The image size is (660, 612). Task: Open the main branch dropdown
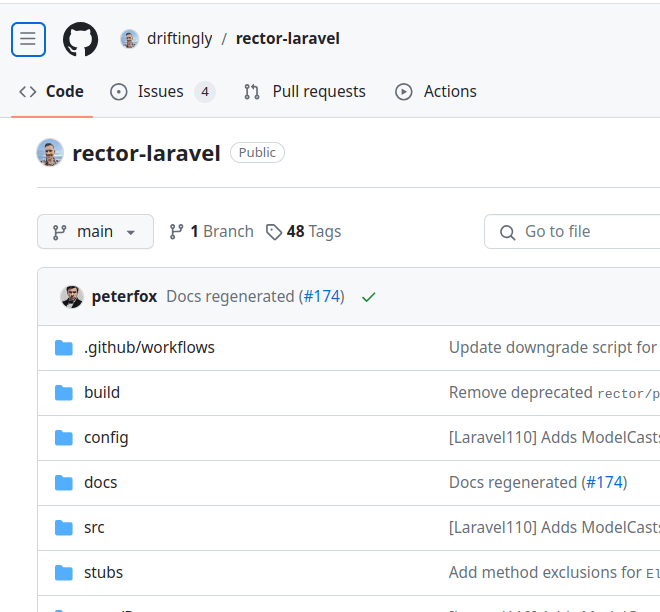pyautogui.click(x=96, y=231)
